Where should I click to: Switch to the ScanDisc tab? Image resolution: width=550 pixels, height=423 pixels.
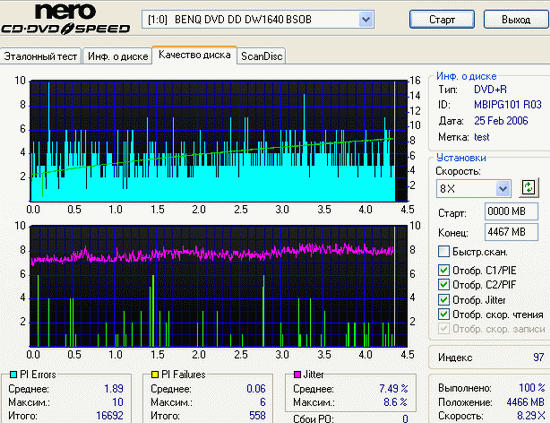tap(262, 56)
